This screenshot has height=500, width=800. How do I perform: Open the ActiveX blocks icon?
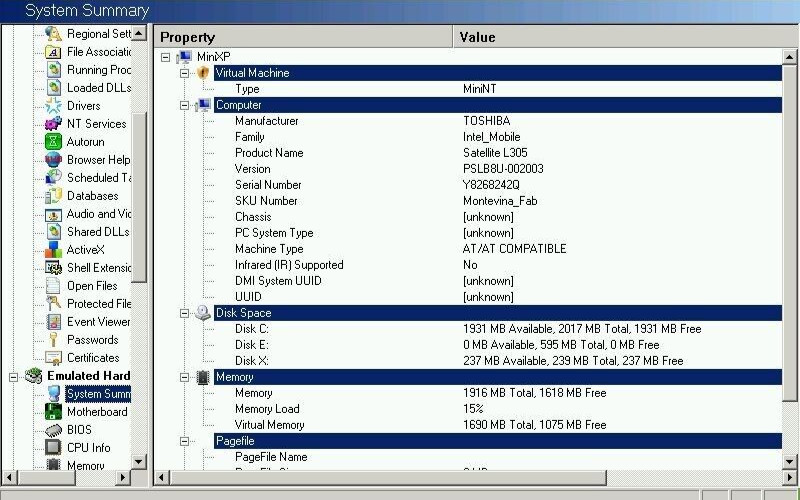point(53,249)
